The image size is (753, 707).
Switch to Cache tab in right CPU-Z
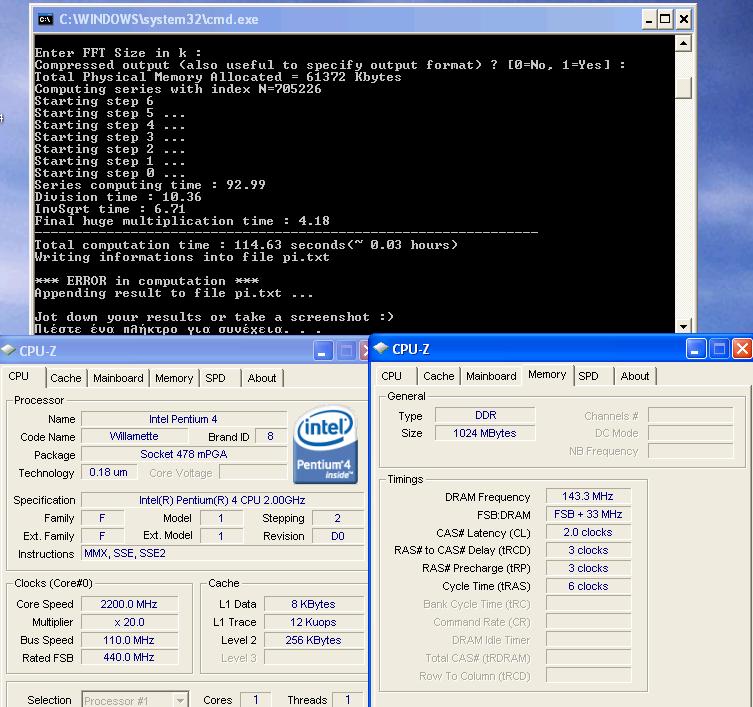(438, 376)
